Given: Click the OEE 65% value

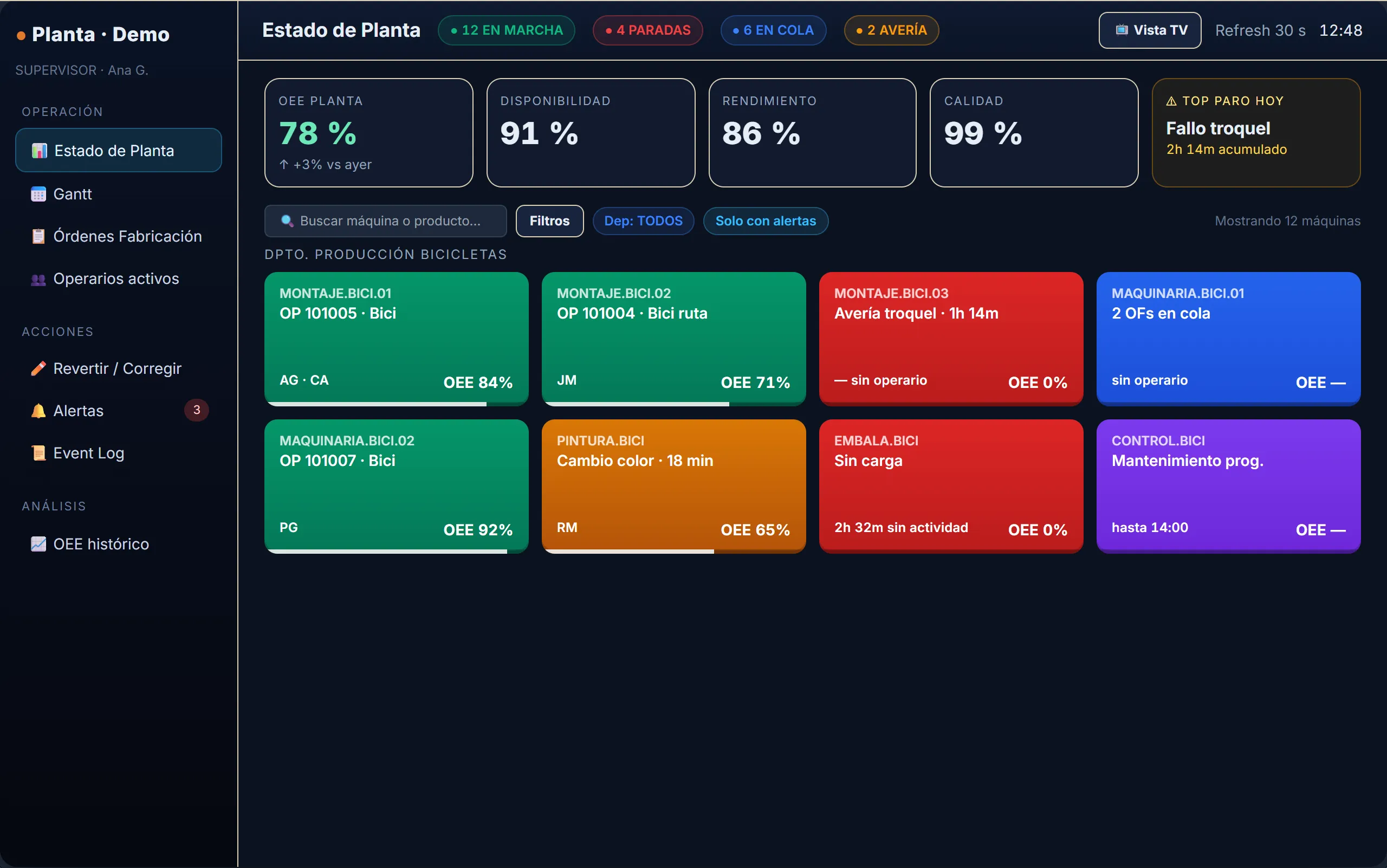Looking at the screenshot, I should [x=755, y=530].
